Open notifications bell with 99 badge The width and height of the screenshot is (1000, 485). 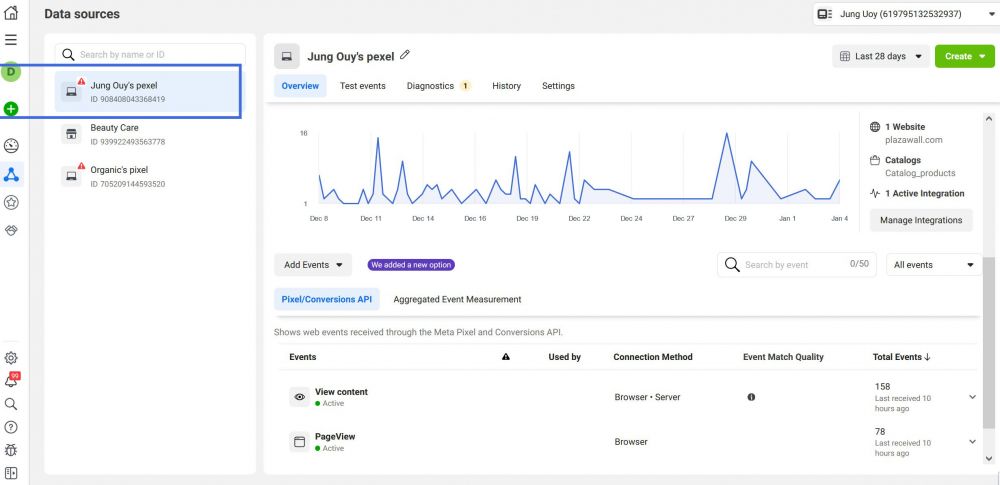click(x=11, y=380)
